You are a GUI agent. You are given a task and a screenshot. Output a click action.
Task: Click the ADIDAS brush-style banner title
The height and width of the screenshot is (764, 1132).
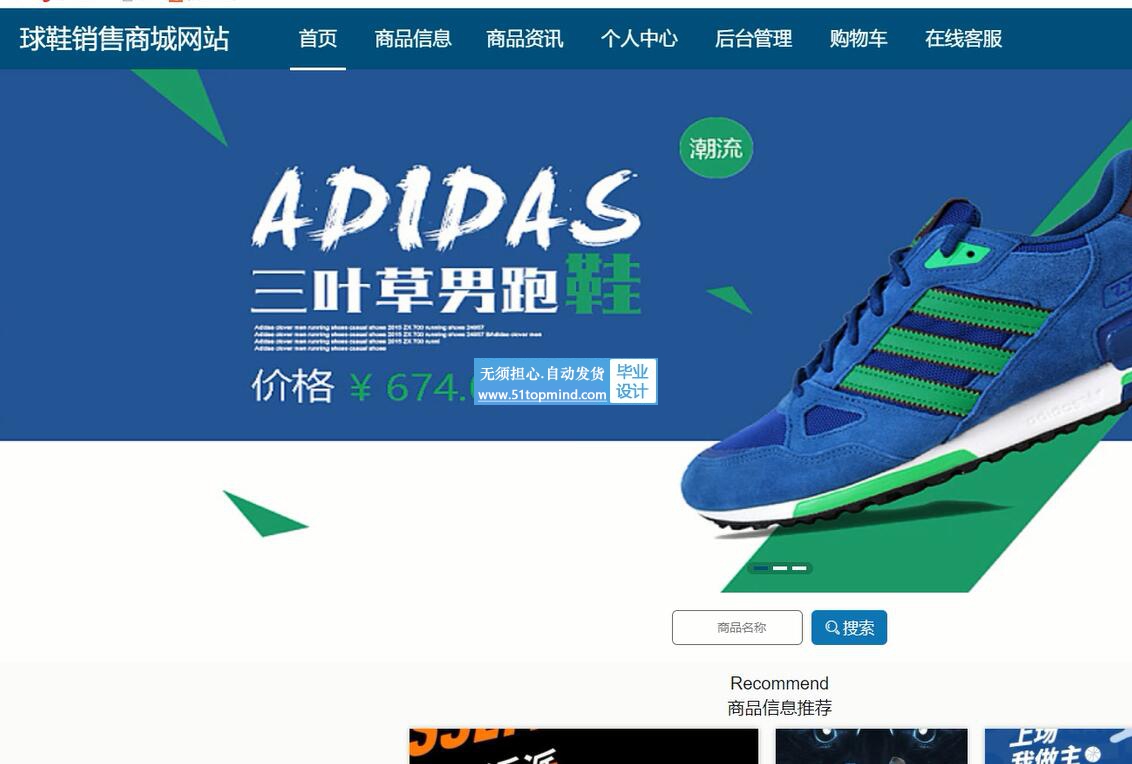[445, 208]
